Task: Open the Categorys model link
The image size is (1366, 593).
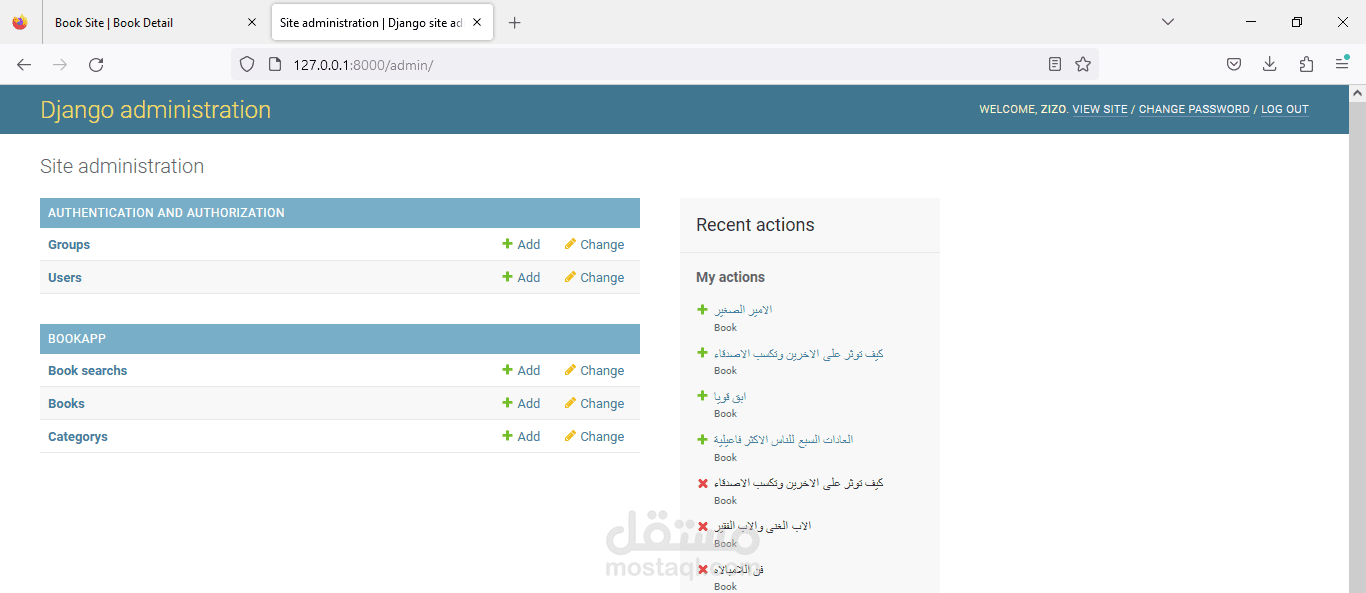Action: point(78,437)
